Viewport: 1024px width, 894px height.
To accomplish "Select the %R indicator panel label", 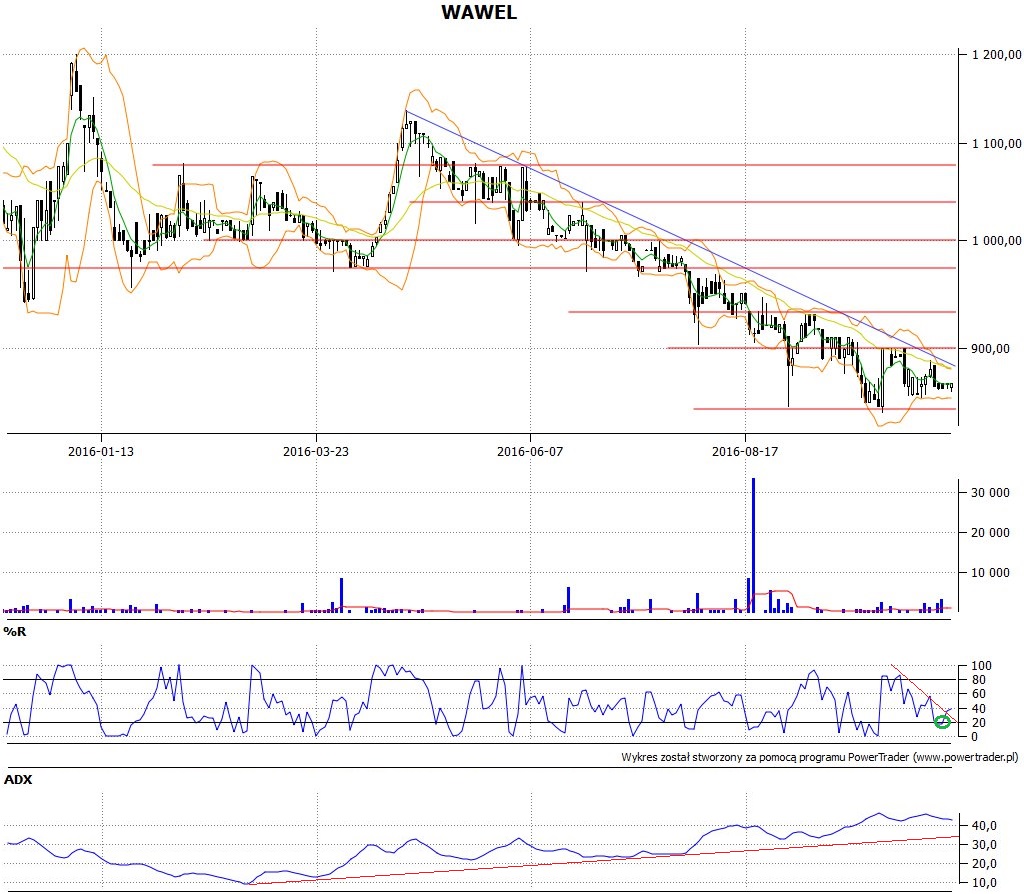I will pyautogui.click(x=14, y=631).
